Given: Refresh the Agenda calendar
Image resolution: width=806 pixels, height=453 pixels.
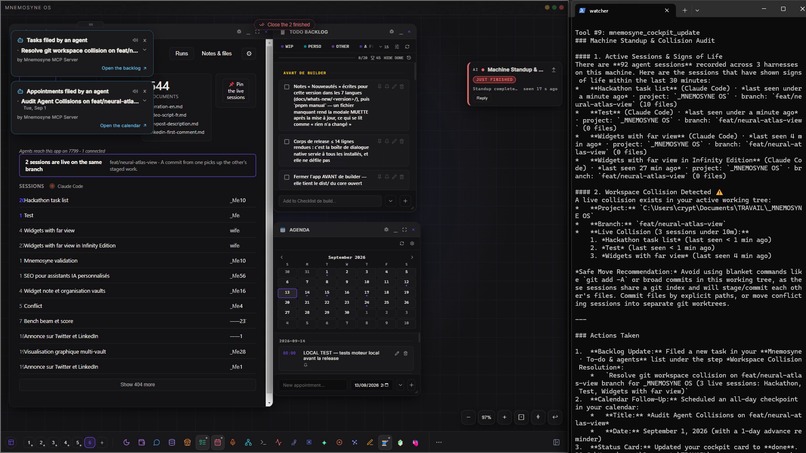Looking at the screenshot, I should 402,243.
